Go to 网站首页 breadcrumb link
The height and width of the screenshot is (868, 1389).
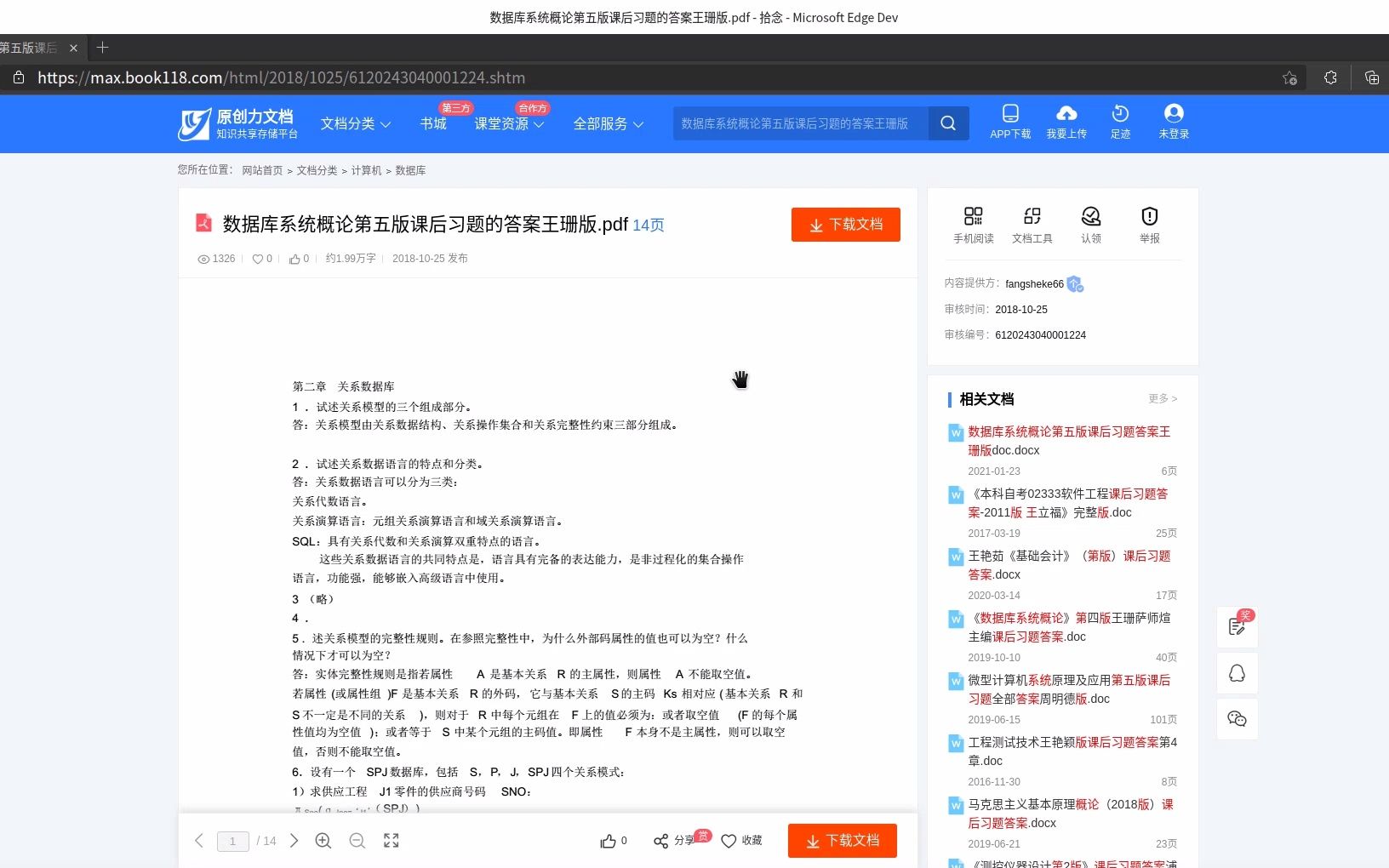click(x=262, y=170)
